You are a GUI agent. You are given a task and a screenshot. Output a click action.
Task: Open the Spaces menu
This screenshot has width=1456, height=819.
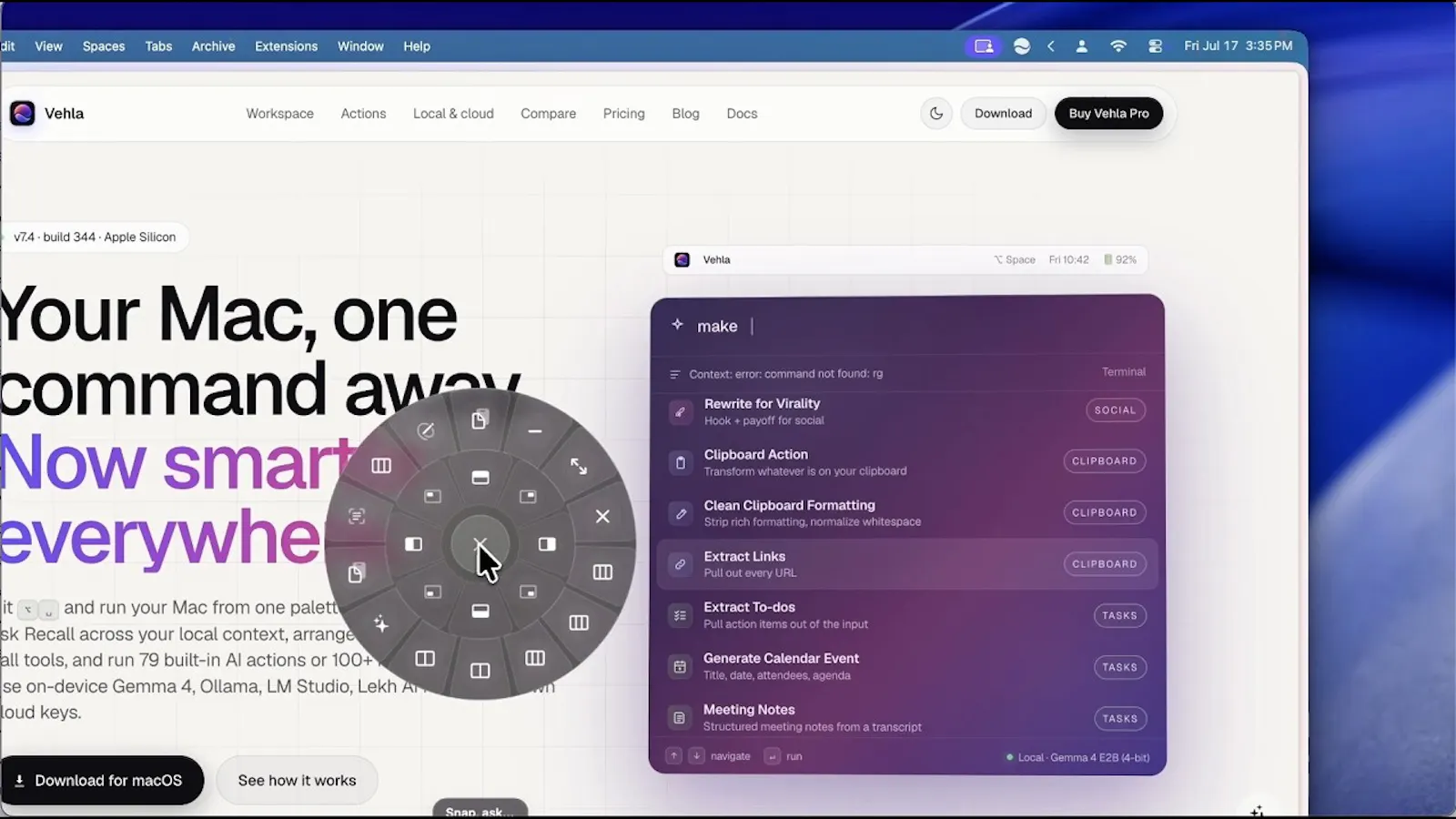[x=104, y=46]
